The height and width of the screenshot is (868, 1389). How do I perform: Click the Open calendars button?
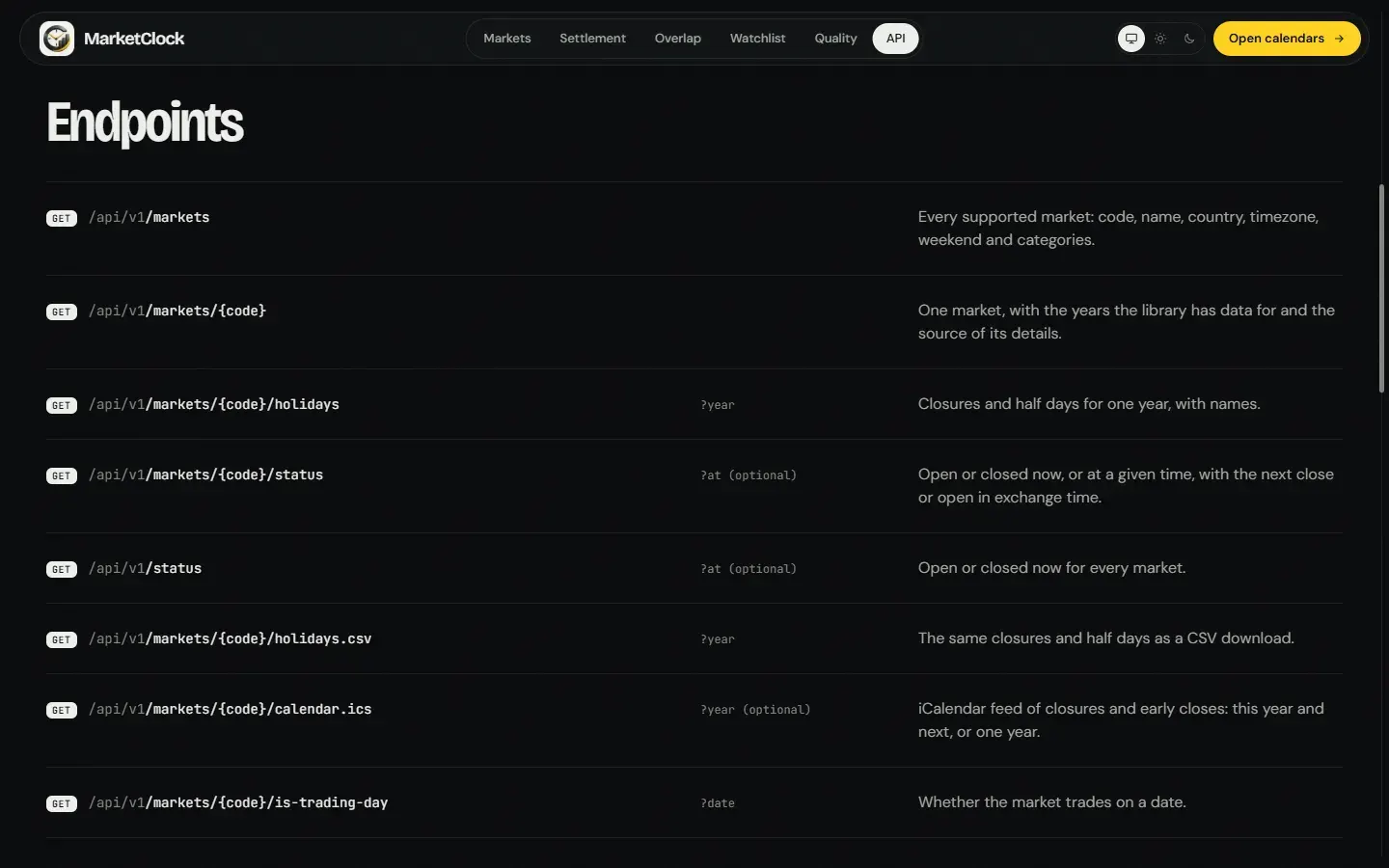1287,39
